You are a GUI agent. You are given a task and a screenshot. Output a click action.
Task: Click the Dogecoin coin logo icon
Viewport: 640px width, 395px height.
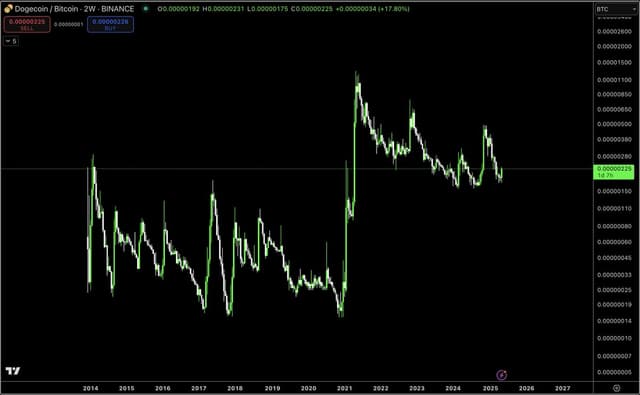point(8,9)
